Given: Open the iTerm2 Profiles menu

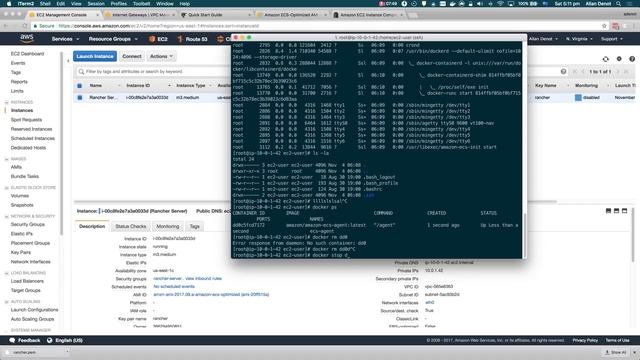Looking at the screenshot, I should pos(118,4).
